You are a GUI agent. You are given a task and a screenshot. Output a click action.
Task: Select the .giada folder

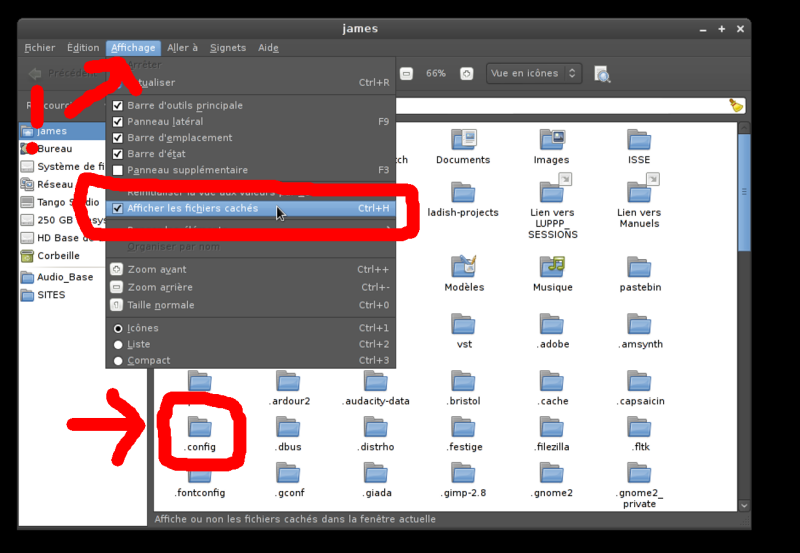(x=376, y=473)
